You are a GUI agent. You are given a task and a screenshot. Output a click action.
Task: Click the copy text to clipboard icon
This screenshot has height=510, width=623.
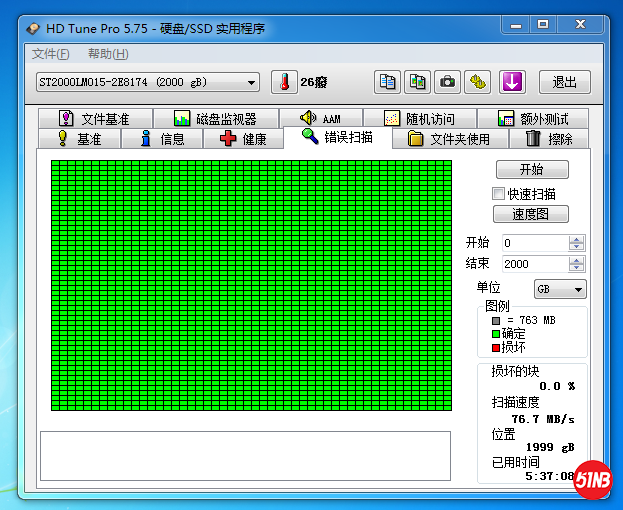click(x=387, y=82)
